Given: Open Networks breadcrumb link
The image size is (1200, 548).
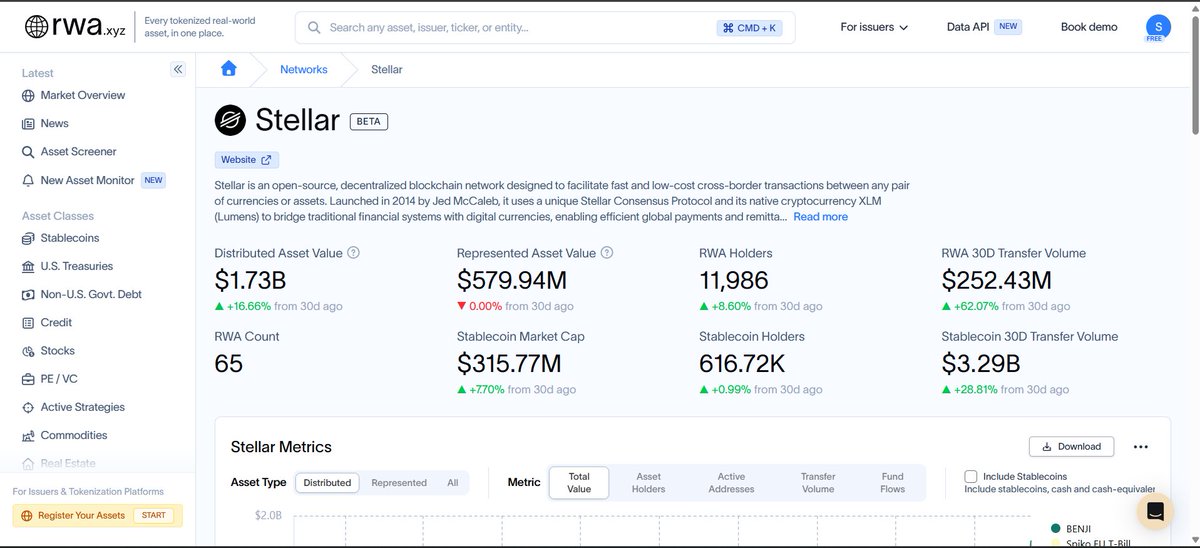Looking at the screenshot, I should (x=304, y=70).
